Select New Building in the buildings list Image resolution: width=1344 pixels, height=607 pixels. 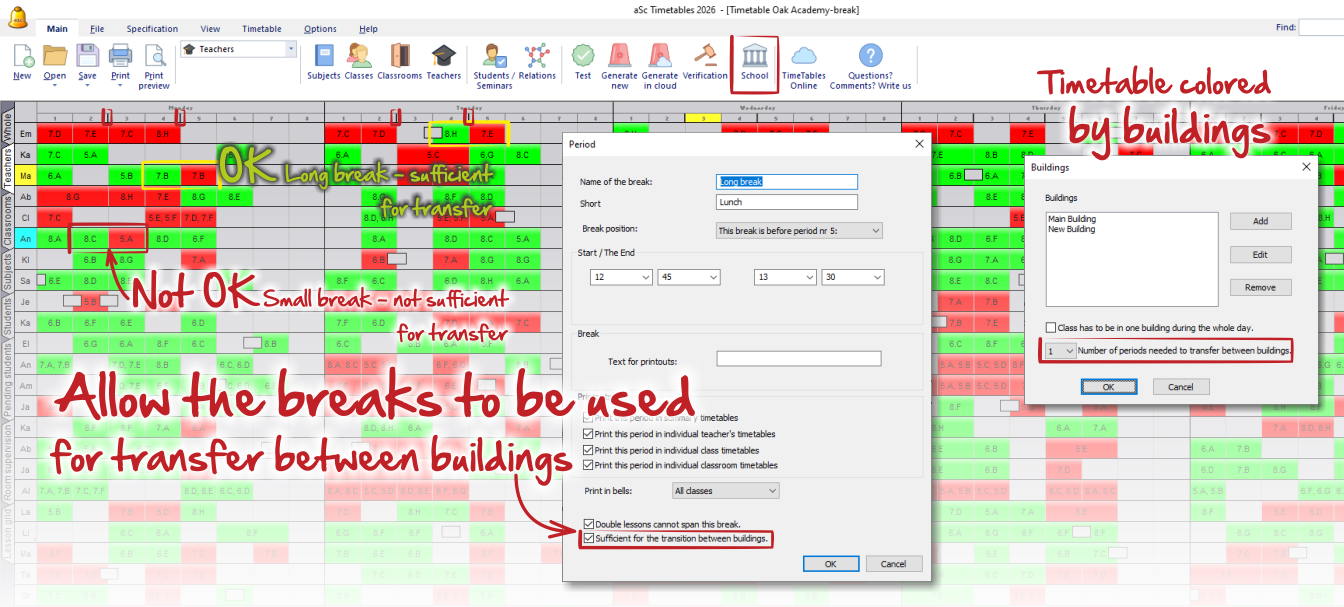point(1071,229)
